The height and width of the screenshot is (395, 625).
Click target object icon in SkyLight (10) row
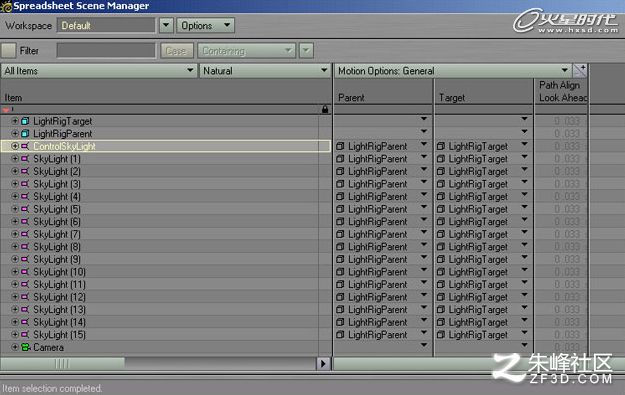coord(440,272)
